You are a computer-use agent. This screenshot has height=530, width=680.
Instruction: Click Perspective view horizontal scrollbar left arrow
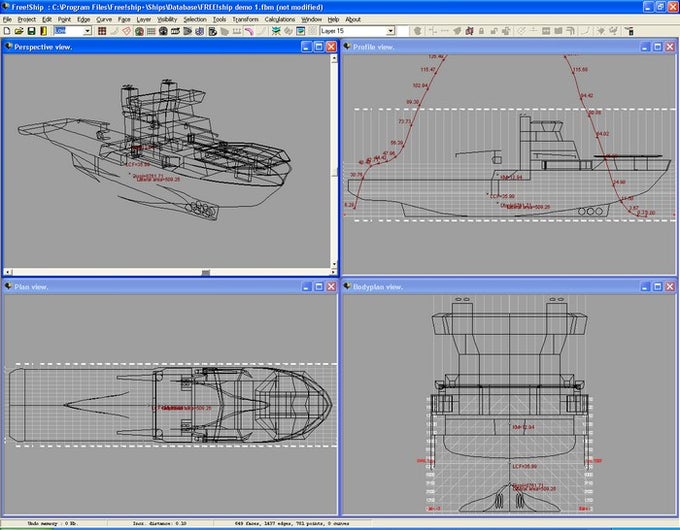click(x=8, y=272)
